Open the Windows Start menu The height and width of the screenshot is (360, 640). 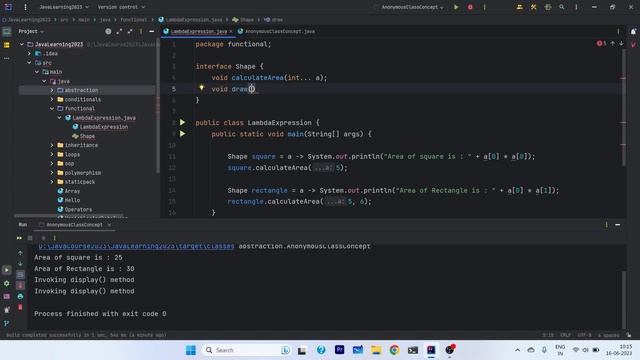pos(191,350)
